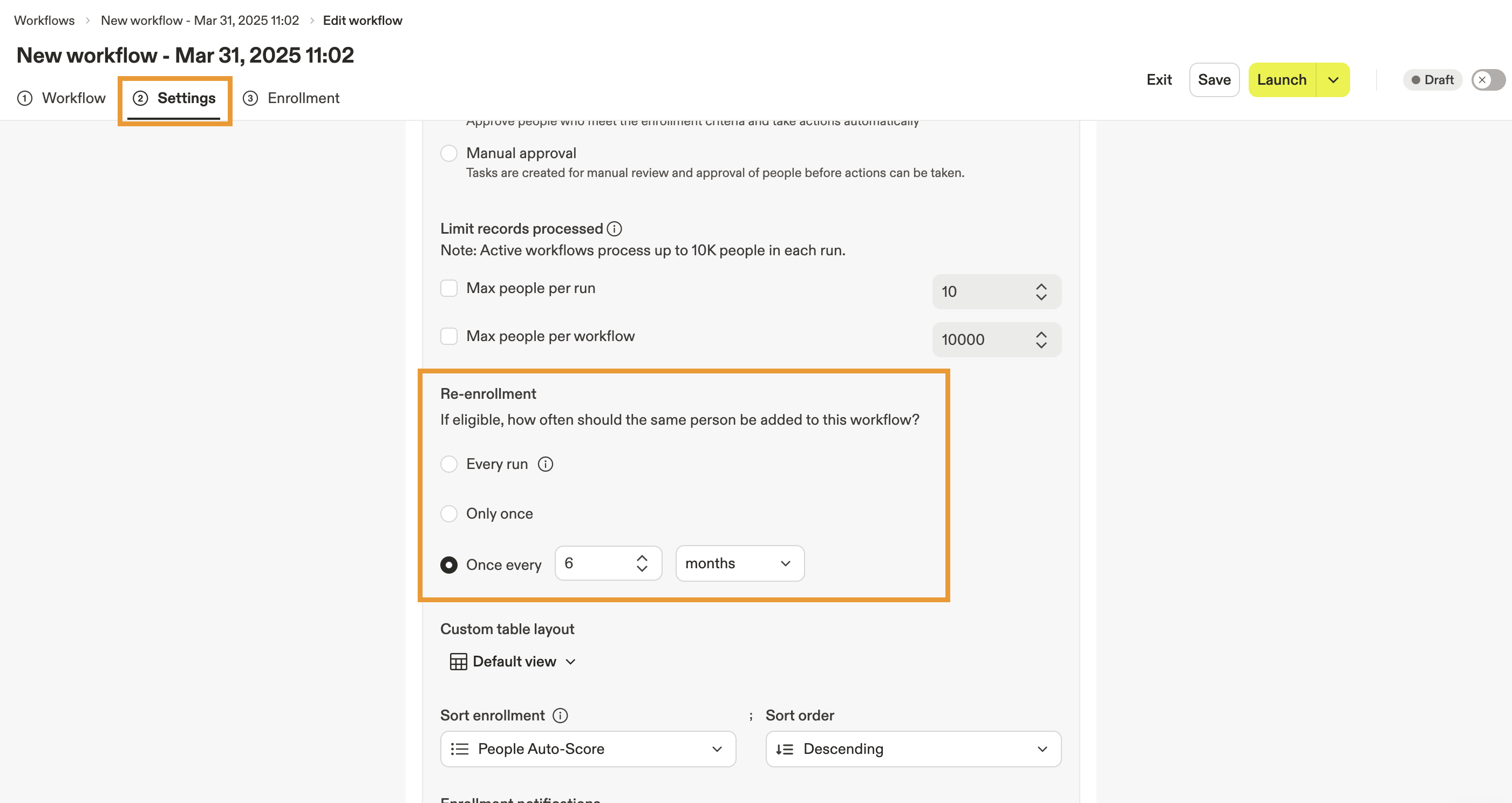Open the Descending sort order dropdown
This screenshot has width=1512, height=803.
(x=912, y=748)
